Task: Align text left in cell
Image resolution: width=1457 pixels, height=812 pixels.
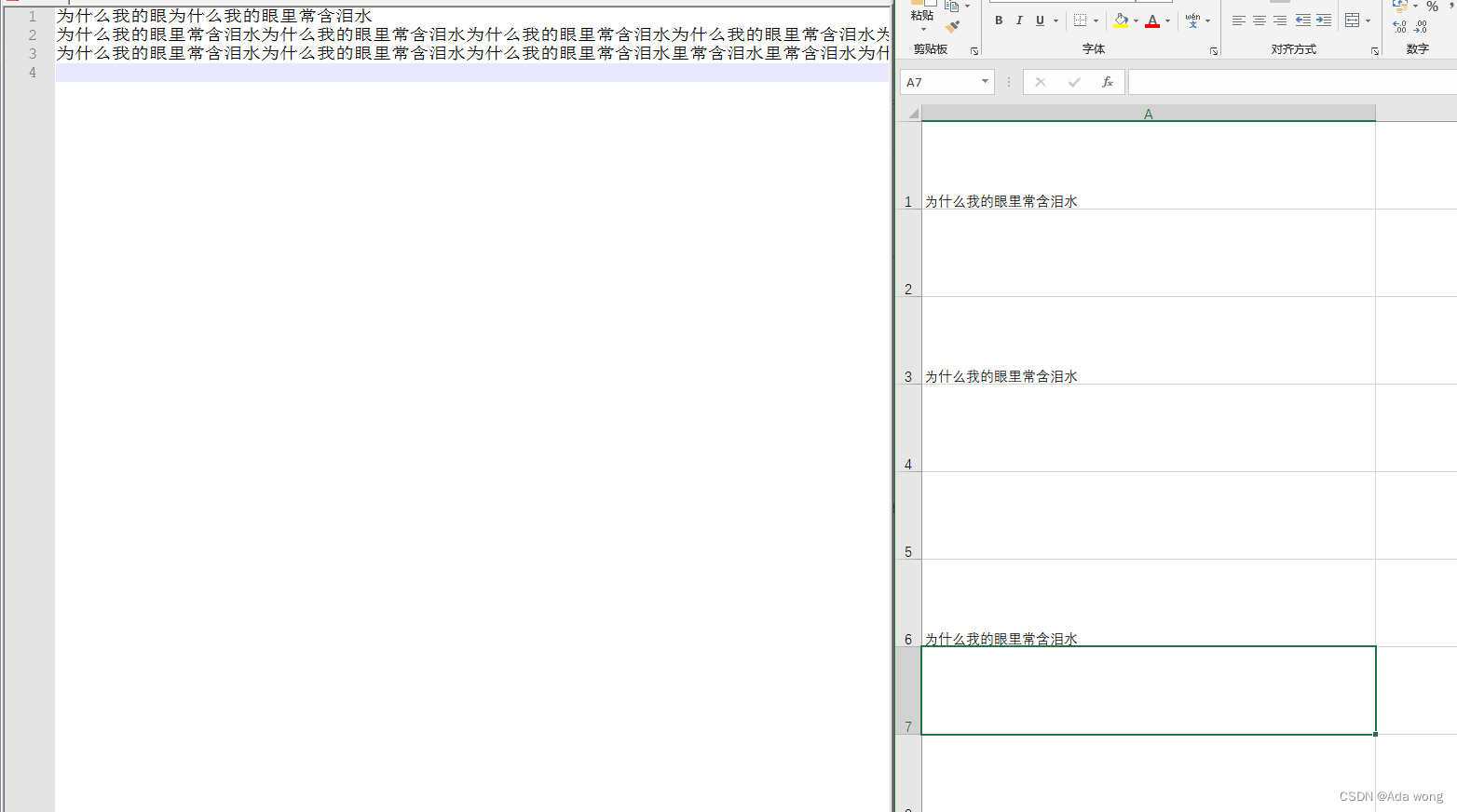Action: tap(1238, 20)
